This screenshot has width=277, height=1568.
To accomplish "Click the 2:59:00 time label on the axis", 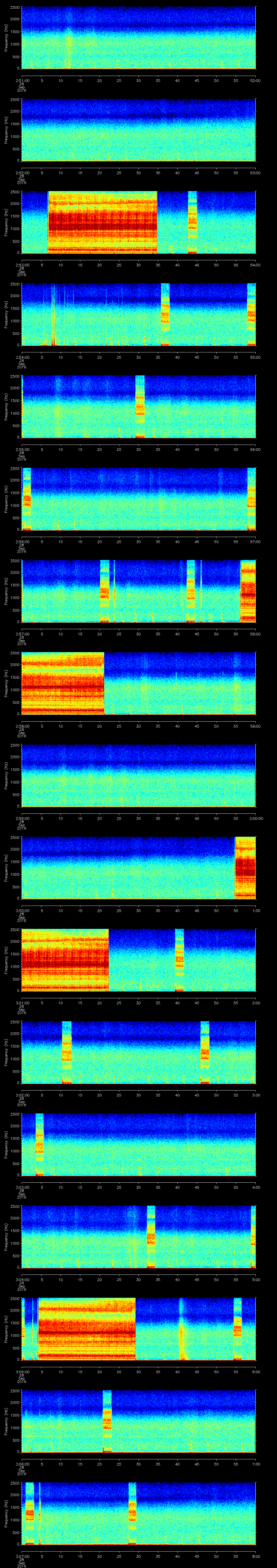I will tap(22, 819).
